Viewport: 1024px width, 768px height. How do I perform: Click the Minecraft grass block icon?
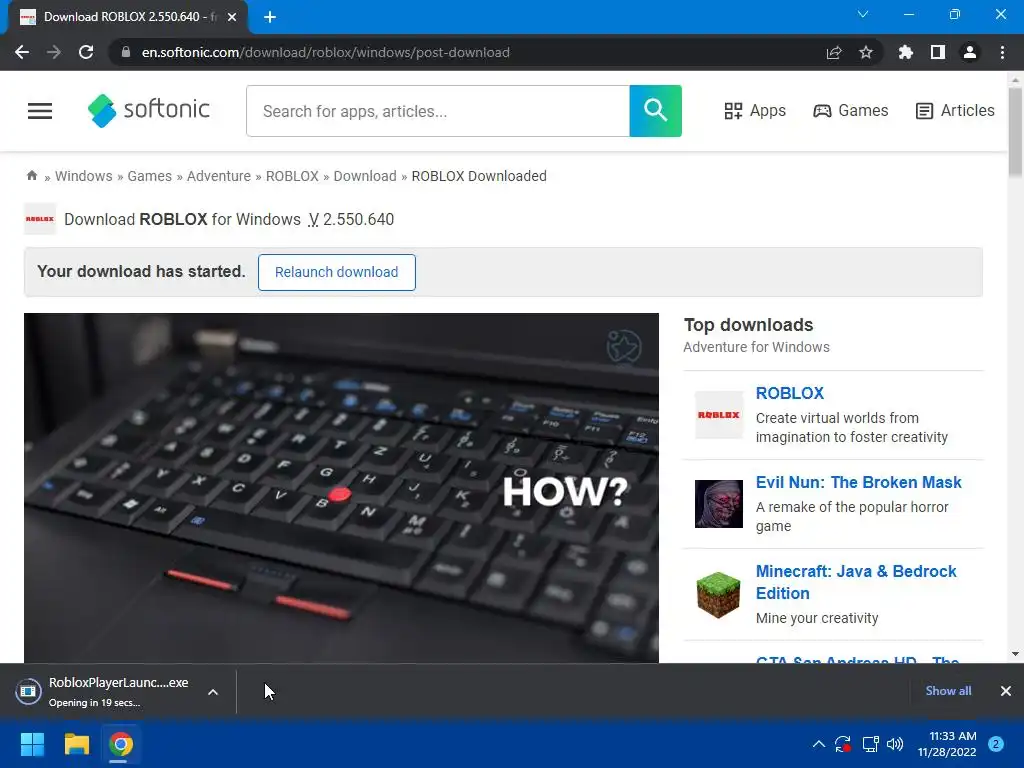[x=718, y=594]
